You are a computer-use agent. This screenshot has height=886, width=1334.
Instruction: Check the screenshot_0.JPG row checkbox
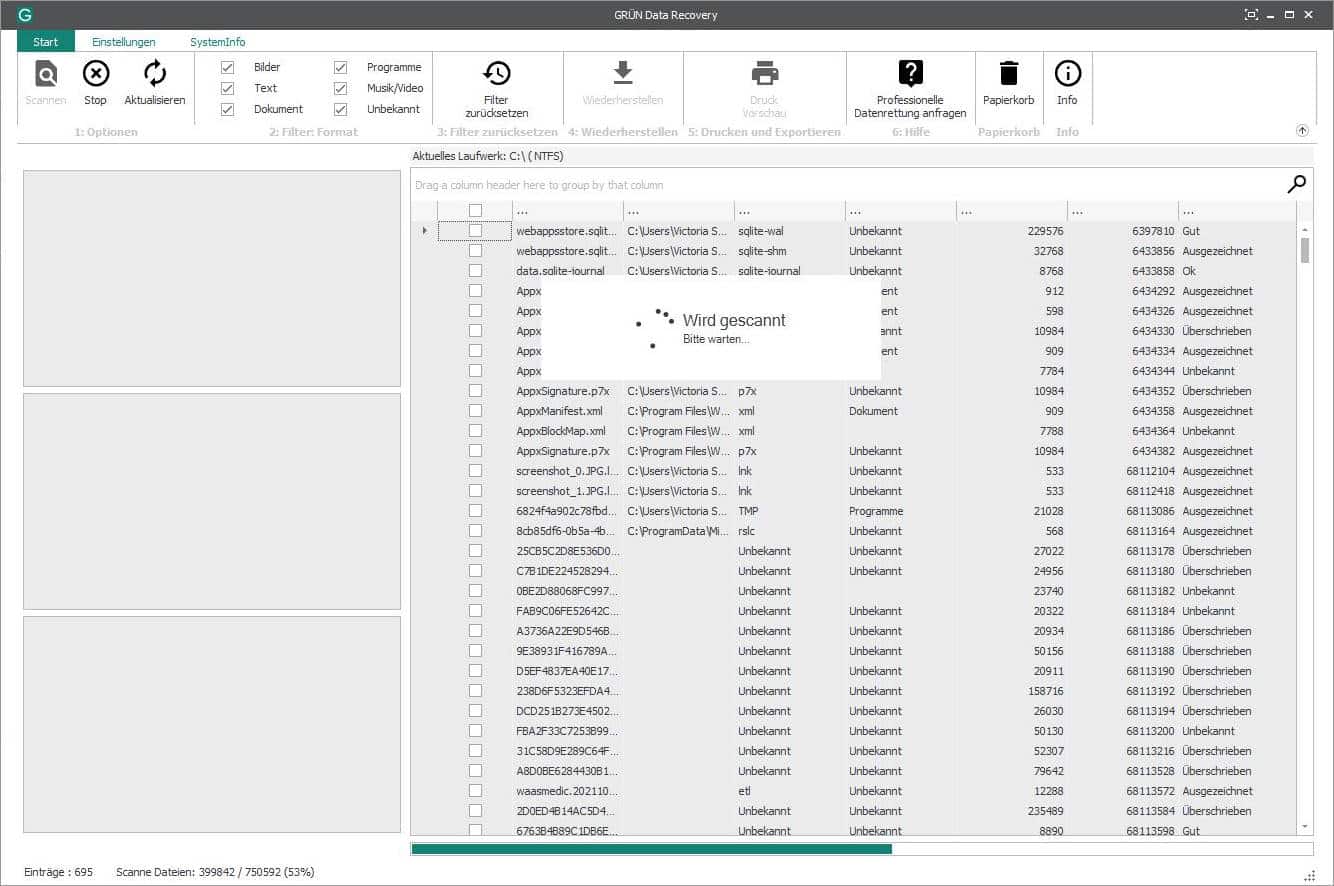coord(475,471)
